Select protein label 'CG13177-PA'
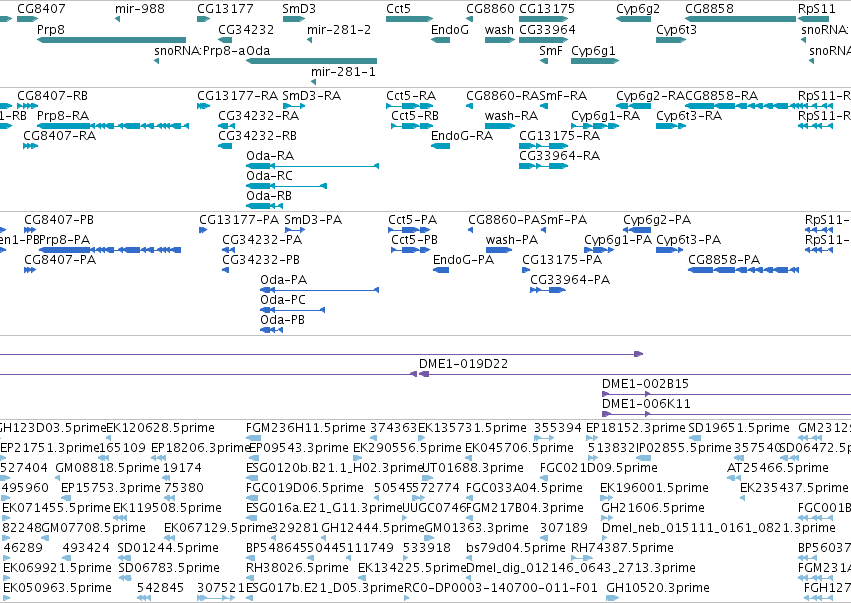 click(x=239, y=220)
